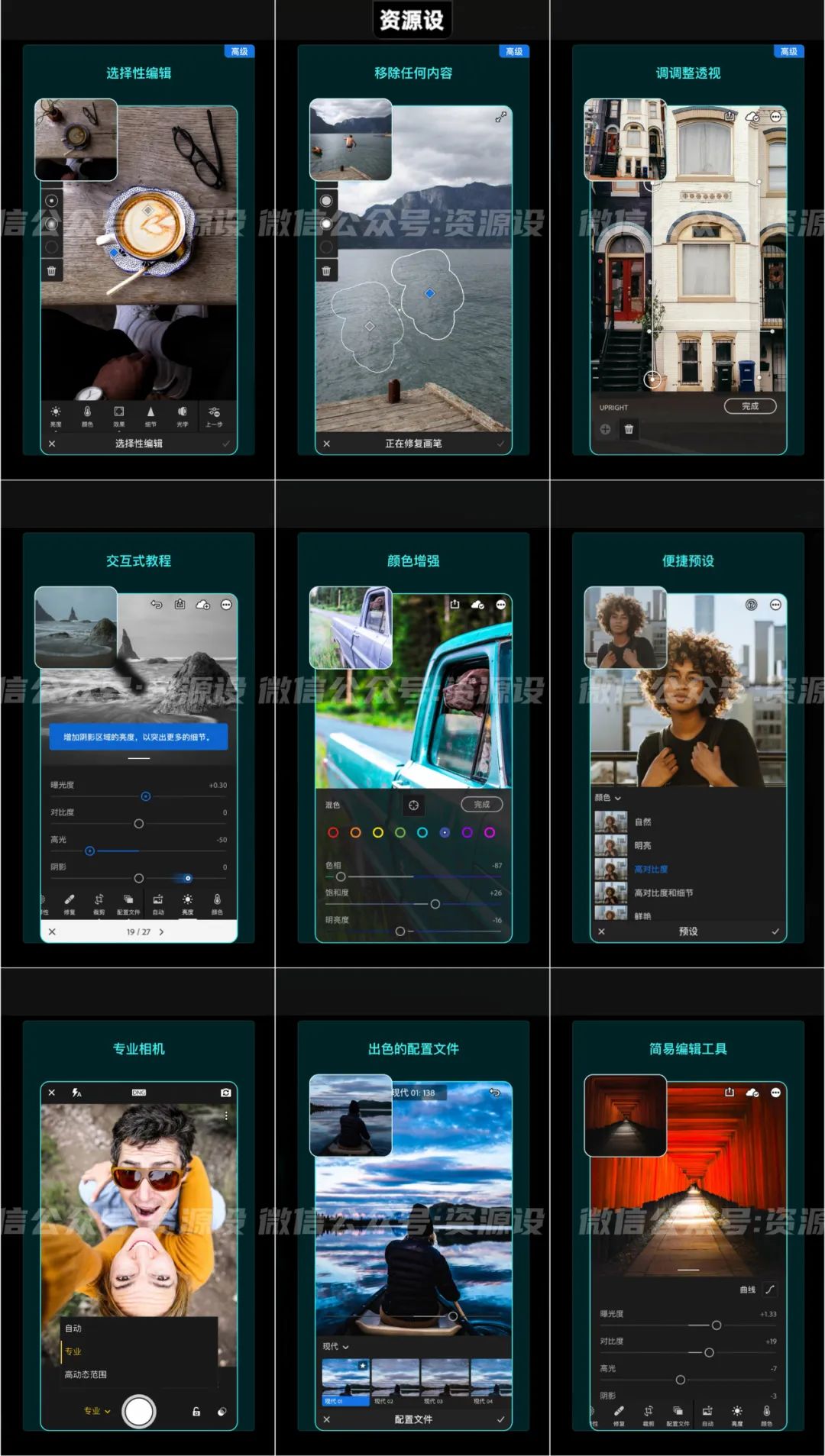Click the 曲线 curve icon above the sliders
Viewport: 825px width, 1456px height.
[769, 1290]
